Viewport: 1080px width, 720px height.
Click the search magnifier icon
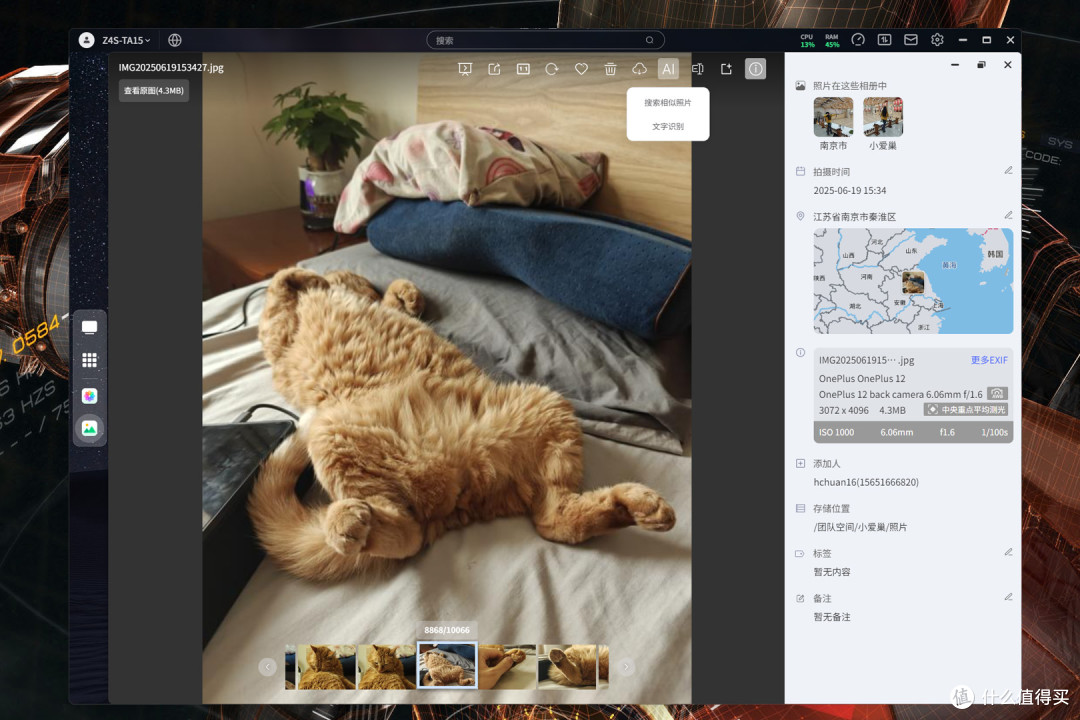[x=650, y=40]
